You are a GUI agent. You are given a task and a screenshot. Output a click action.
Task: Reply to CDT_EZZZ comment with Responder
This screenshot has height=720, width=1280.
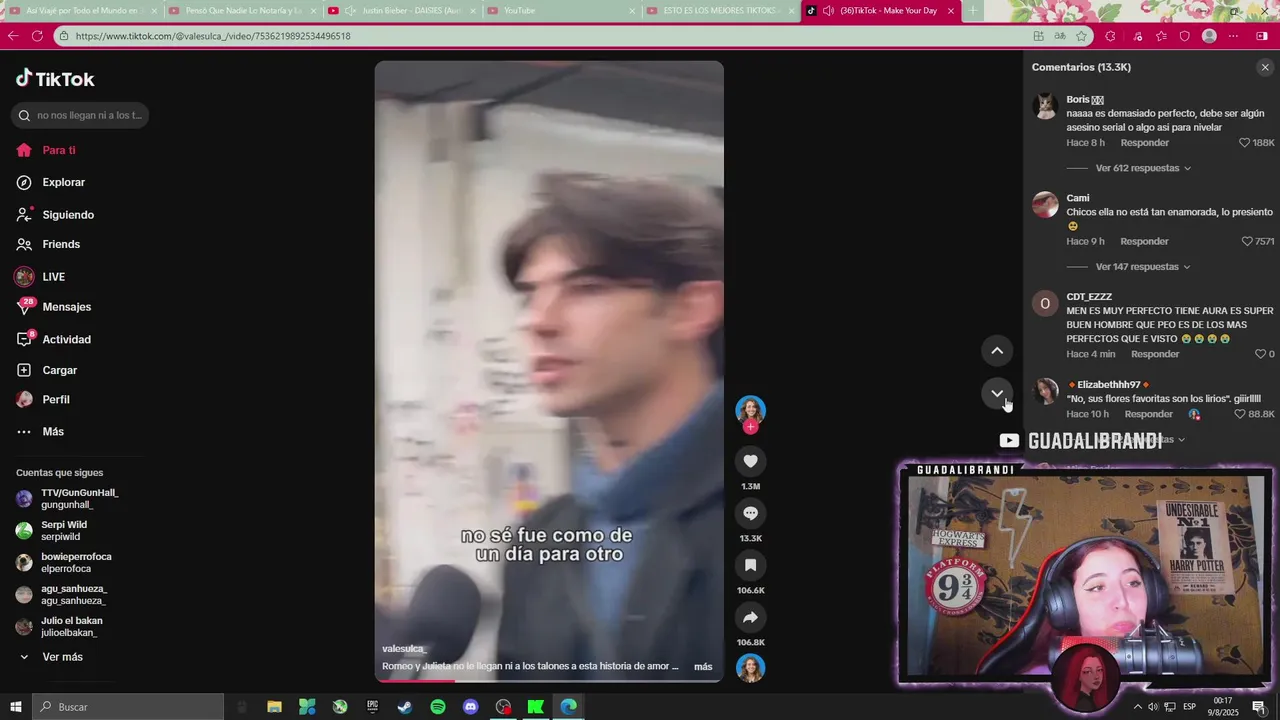pyautogui.click(x=1155, y=354)
